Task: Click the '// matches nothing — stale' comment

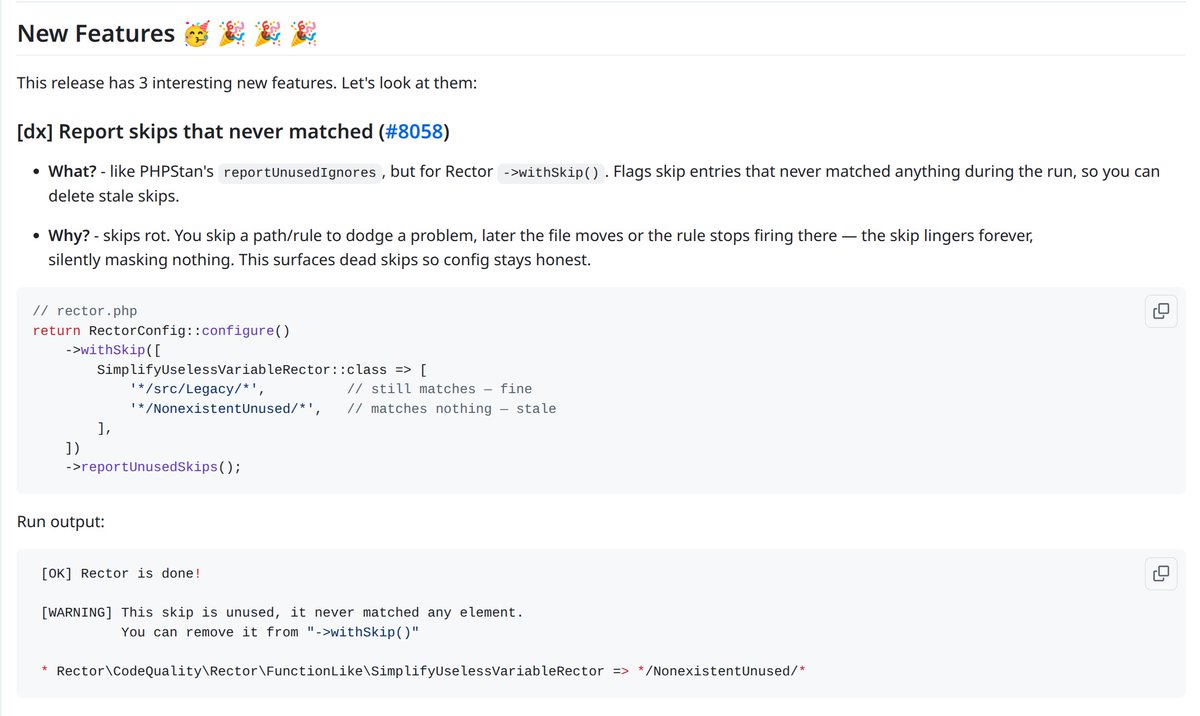Action: (x=452, y=408)
